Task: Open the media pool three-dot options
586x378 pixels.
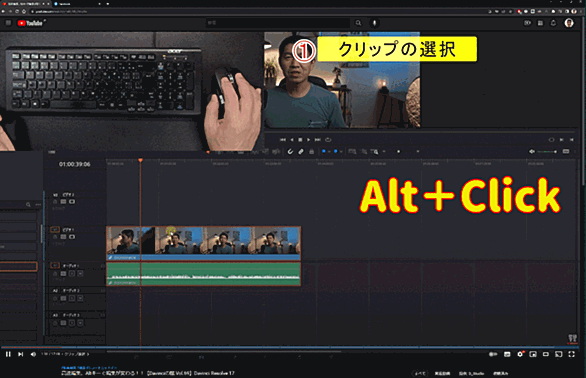Action: [x=38, y=205]
